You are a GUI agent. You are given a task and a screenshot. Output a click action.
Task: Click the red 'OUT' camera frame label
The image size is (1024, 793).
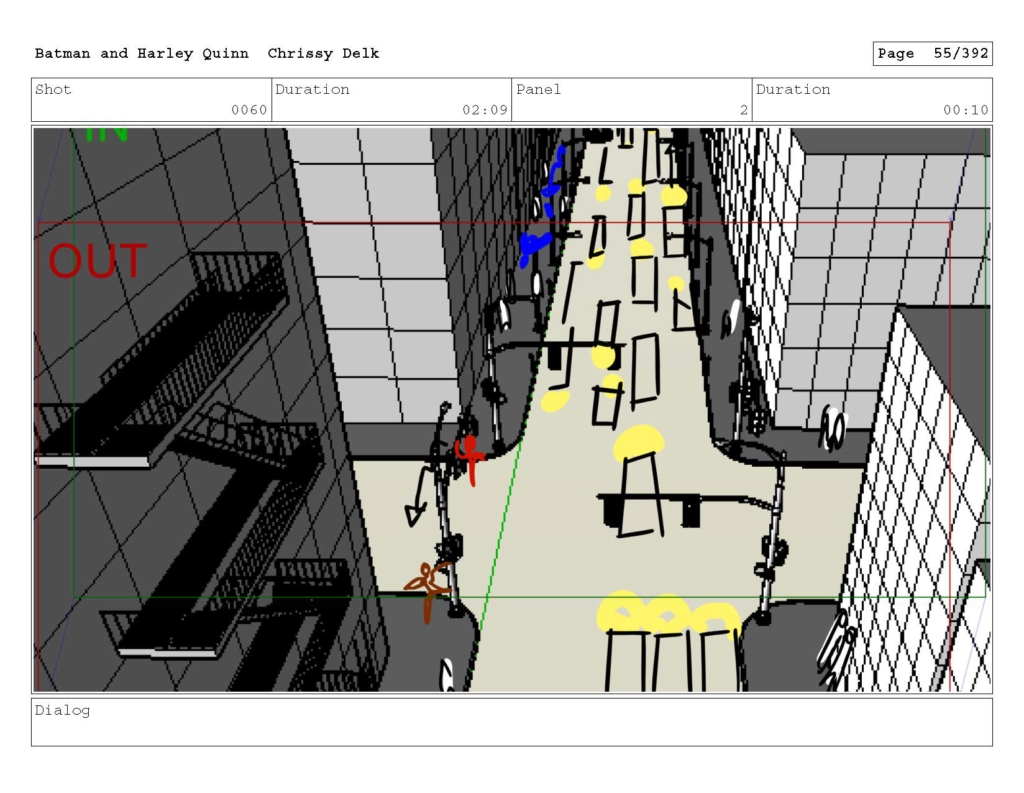tap(98, 261)
